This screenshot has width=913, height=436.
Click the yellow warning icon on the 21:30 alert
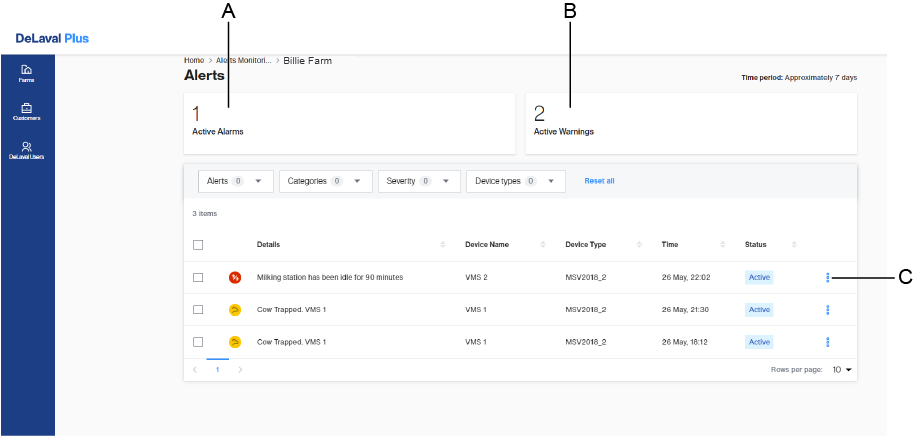click(235, 310)
